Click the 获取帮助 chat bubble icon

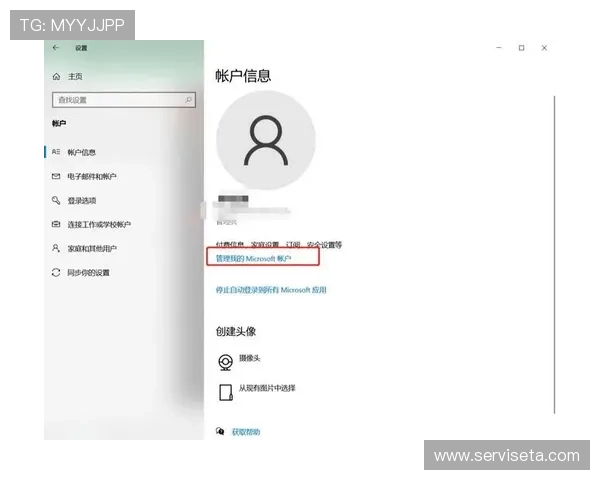click(220, 431)
